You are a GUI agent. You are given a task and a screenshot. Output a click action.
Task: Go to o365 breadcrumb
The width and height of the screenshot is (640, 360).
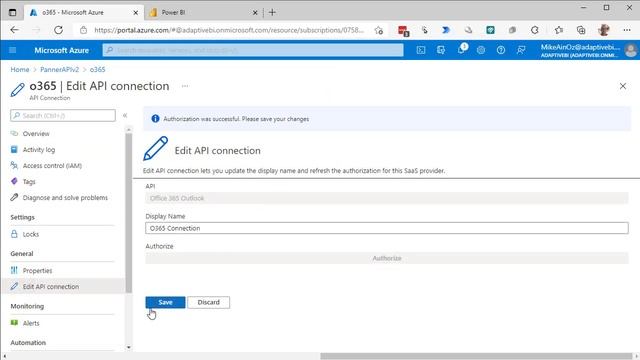tap(98, 69)
